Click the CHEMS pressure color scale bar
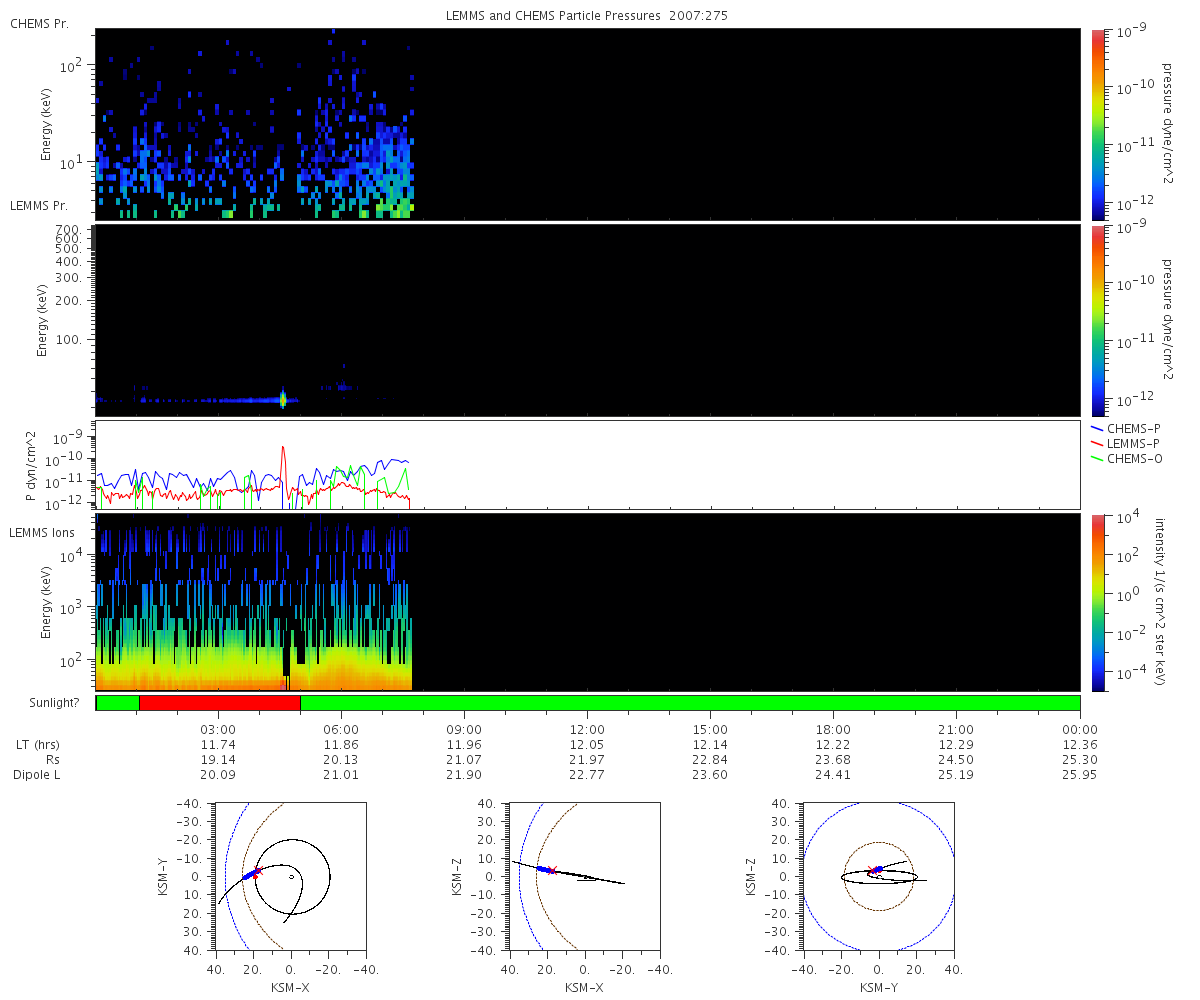Screen dimensions: 1200x1000 pyautogui.click(x=1097, y=125)
